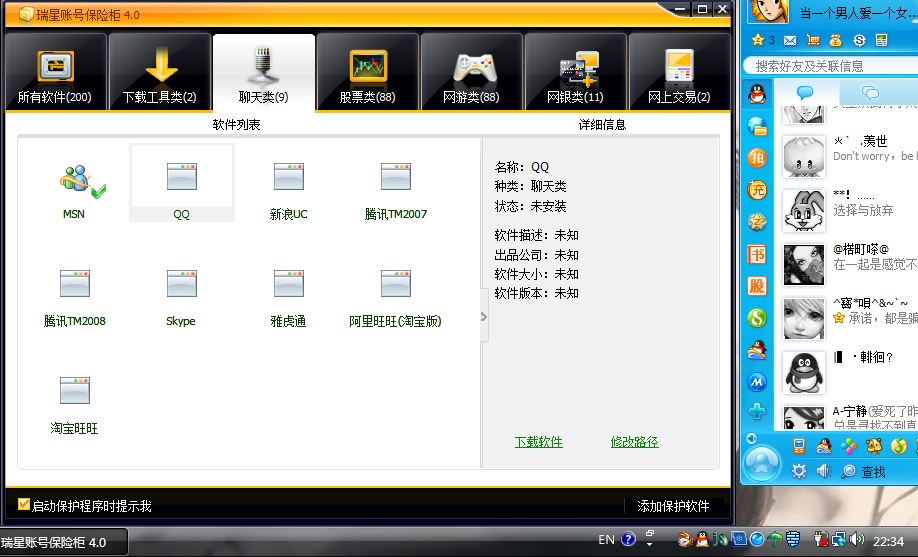Image resolution: width=918 pixels, height=557 pixels.
Task: Select the 新浪UC software icon
Action: click(x=289, y=176)
